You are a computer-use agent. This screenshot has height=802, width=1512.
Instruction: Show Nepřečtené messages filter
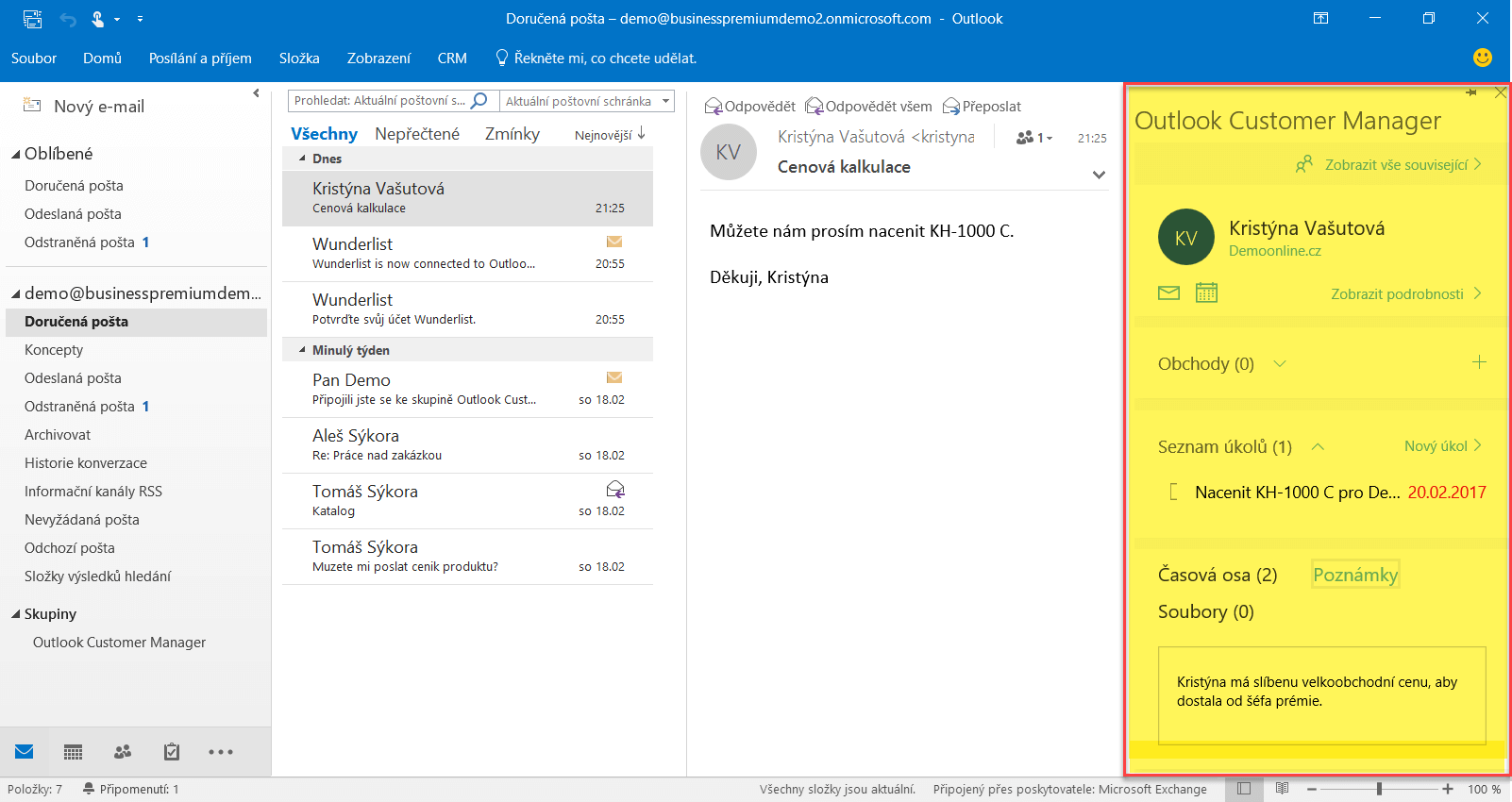[x=417, y=134]
